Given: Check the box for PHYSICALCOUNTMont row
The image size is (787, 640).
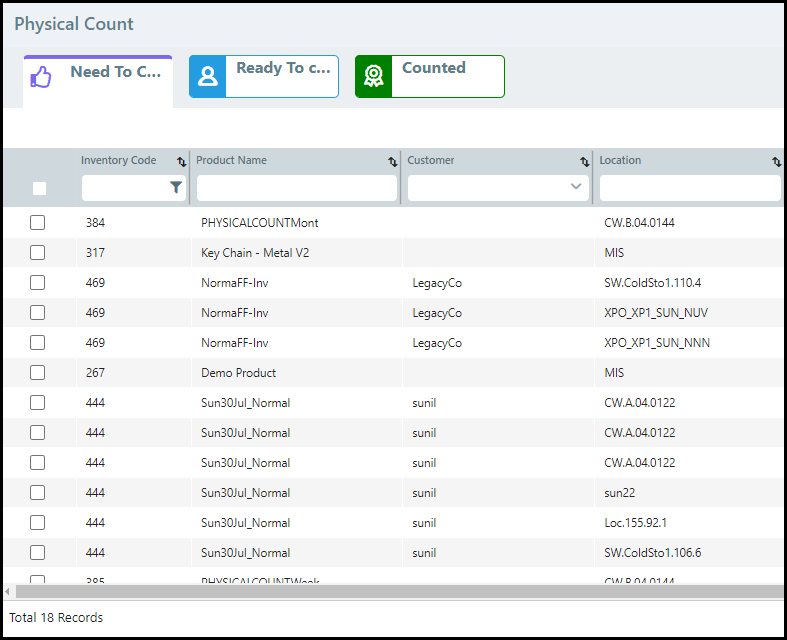Looking at the screenshot, I should pos(38,223).
